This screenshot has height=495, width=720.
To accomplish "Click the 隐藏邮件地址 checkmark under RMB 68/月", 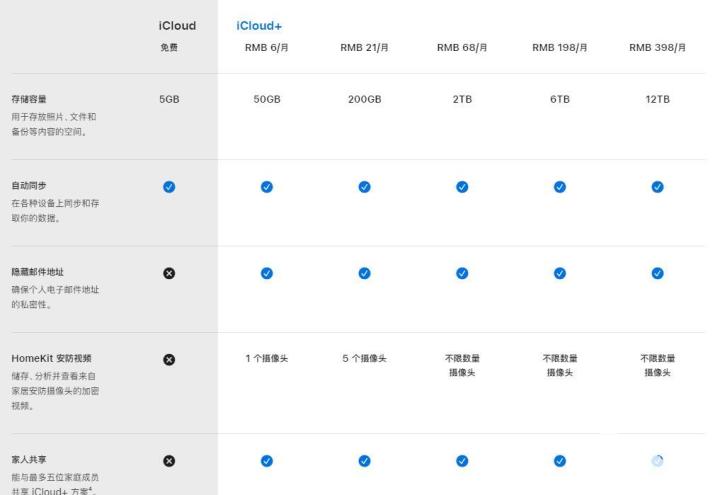I will click(462, 273).
